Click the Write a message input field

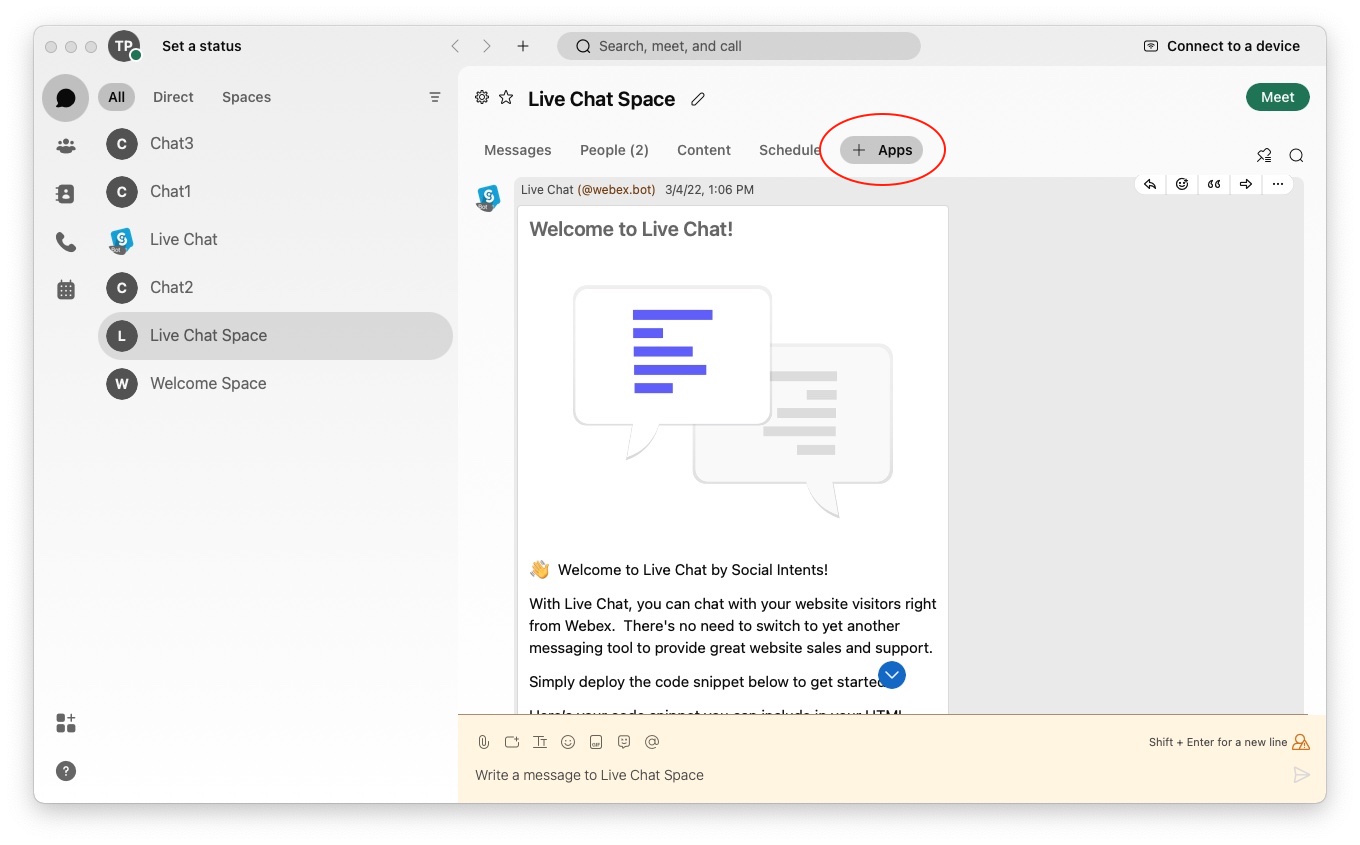click(880, 775)
